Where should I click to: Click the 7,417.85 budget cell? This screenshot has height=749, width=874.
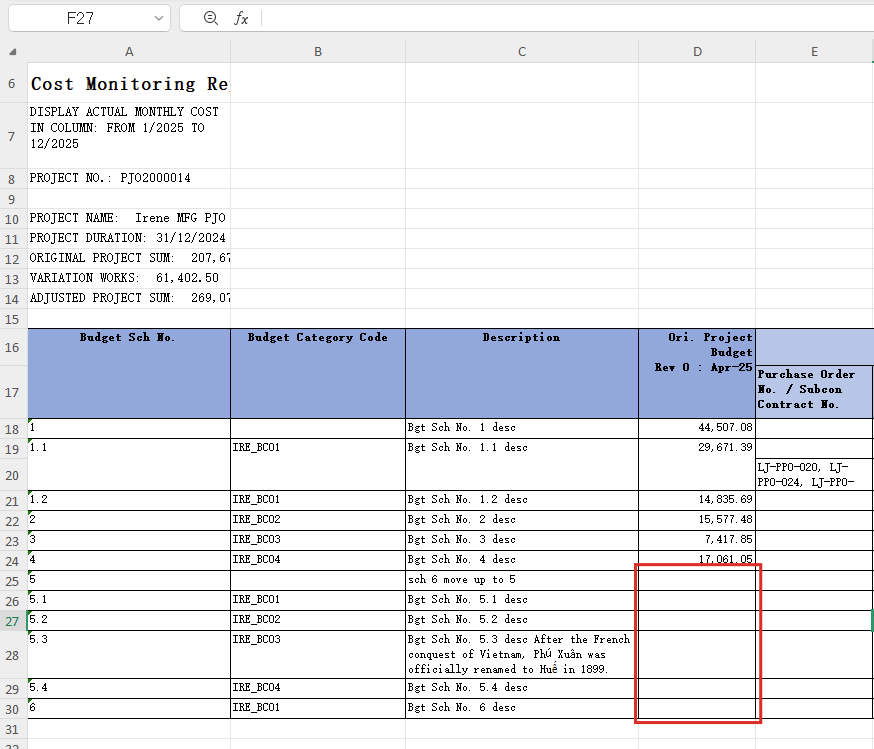tap(697, 541)
